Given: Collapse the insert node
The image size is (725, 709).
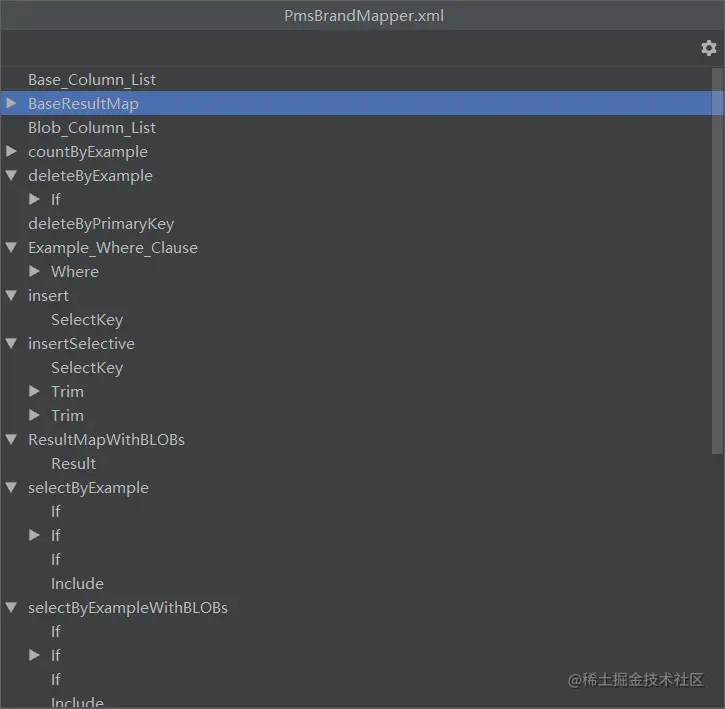Looking at the screenshot, I should pyautogui.click(x=12, y=296).
